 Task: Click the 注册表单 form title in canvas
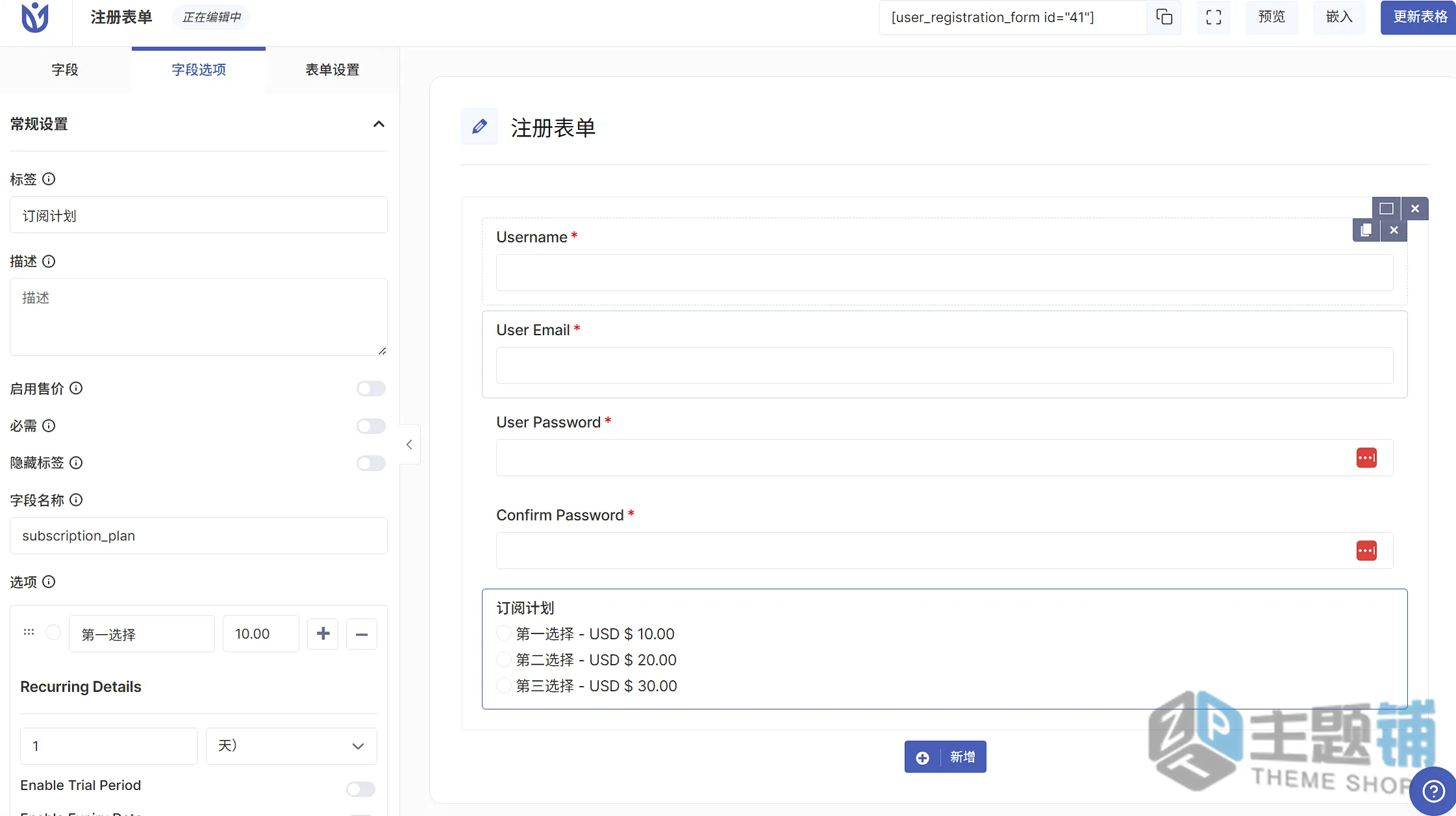[x=553, y=127]
